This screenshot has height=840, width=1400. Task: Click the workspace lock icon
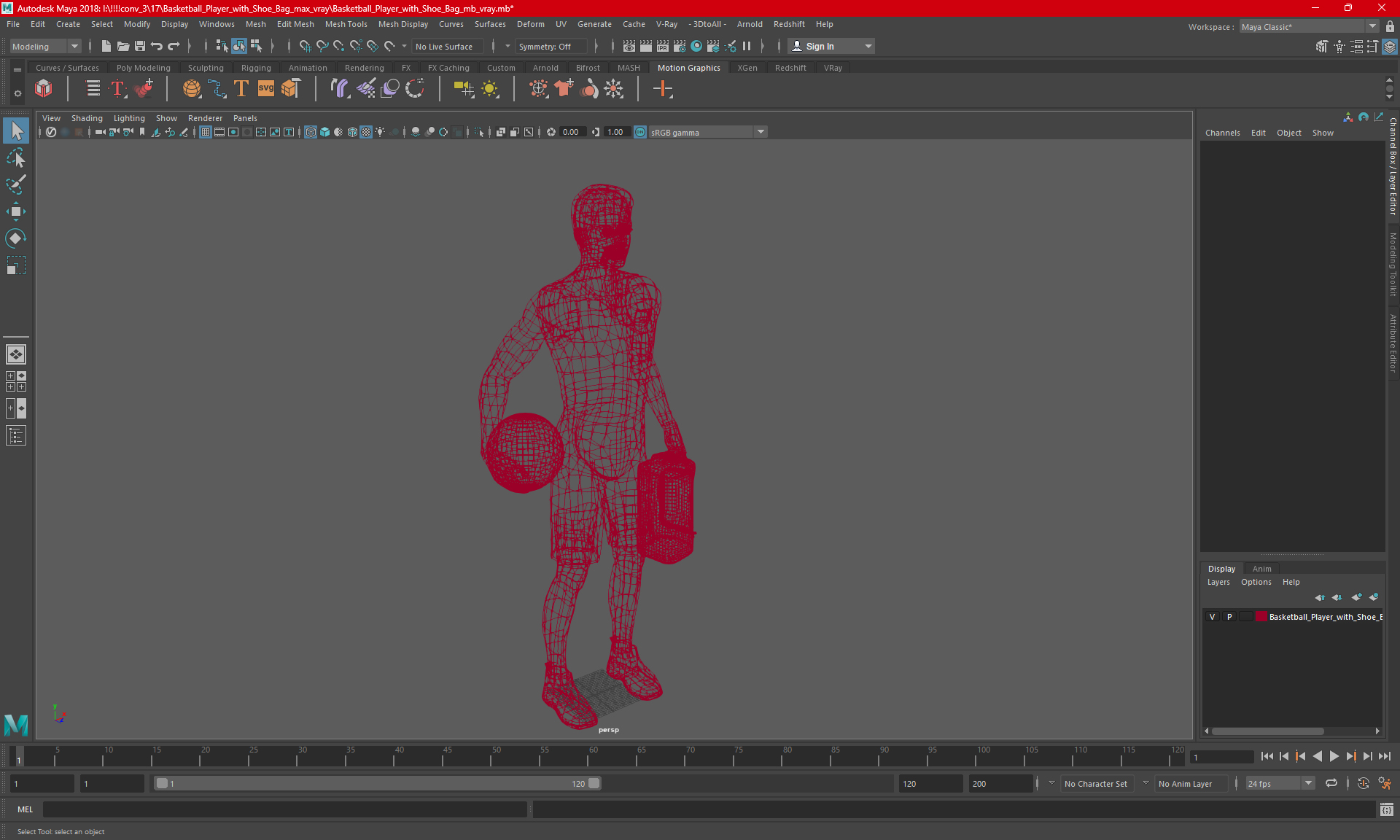(1391, 27)
